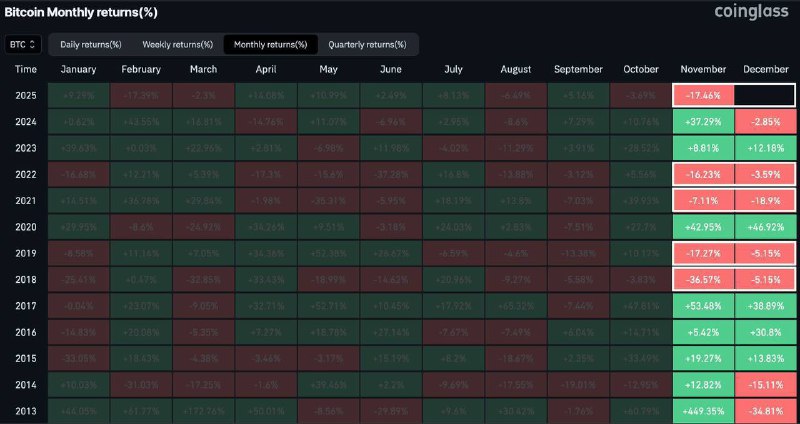Click November 2024 cell showing +37.29%
This screenshot has width=800, height=424.
pyautogui.click(x=703, y=122)
